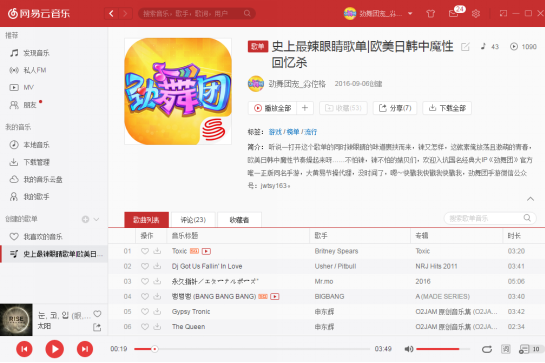Screen dimensions: 545x363
Task: Open settings gear icon in title bar
Action: 475,14
